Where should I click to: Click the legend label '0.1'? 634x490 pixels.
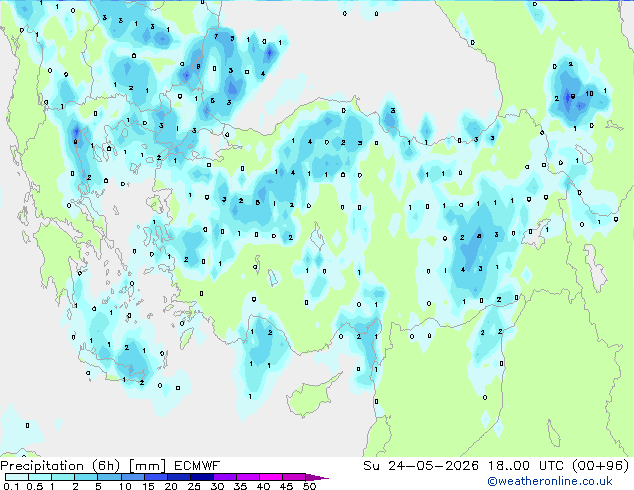(x=11, y=486)
